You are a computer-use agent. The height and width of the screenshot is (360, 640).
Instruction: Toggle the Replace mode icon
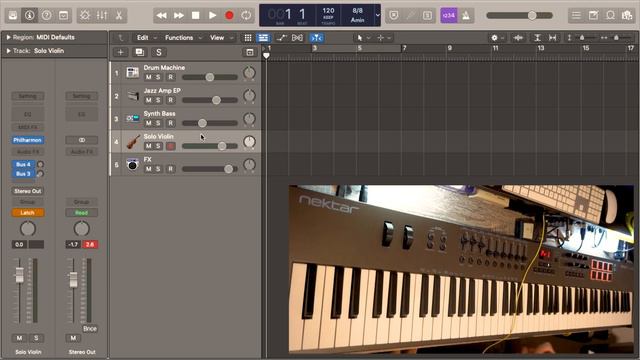click(x=393, y=16)
